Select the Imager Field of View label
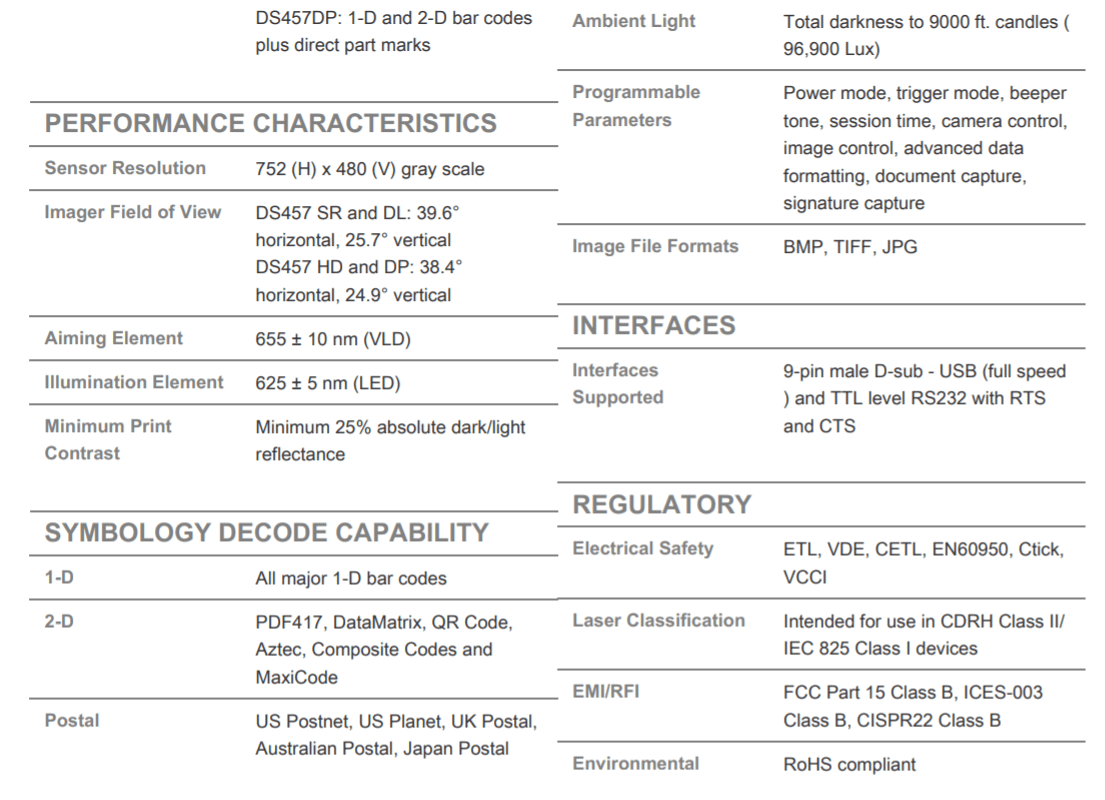1105x800 pixels. click(x=132, y=212)
